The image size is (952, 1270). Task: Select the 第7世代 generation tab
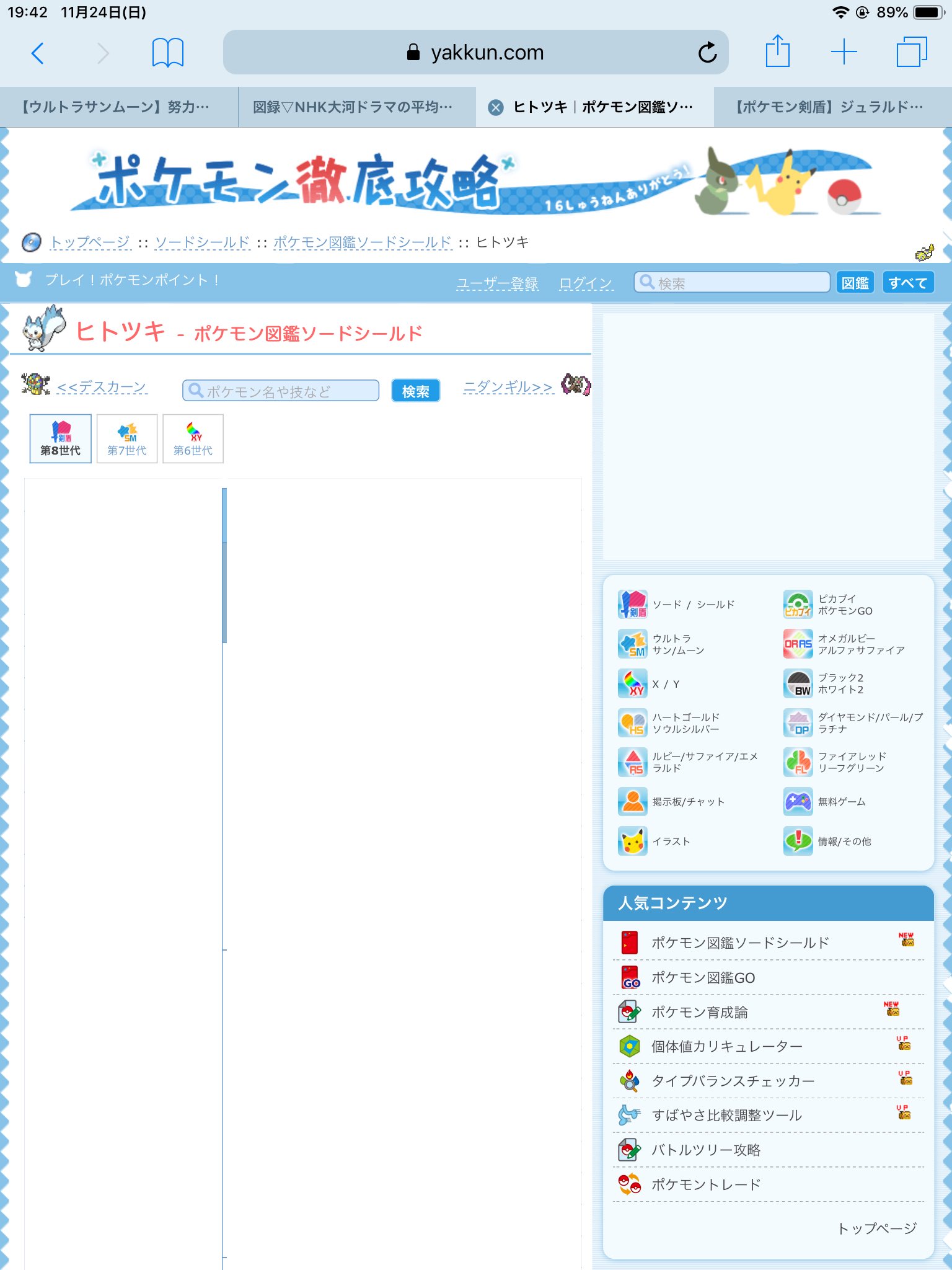127,438
